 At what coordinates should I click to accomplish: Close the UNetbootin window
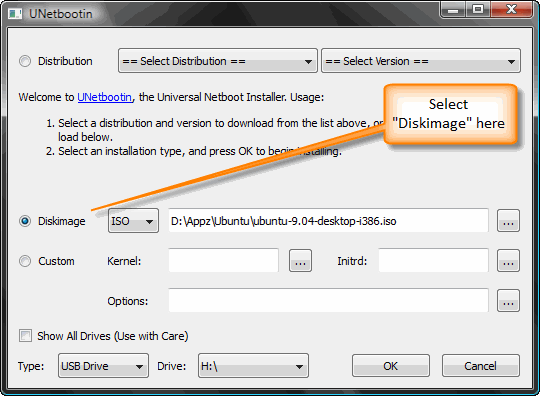point(512,9)
